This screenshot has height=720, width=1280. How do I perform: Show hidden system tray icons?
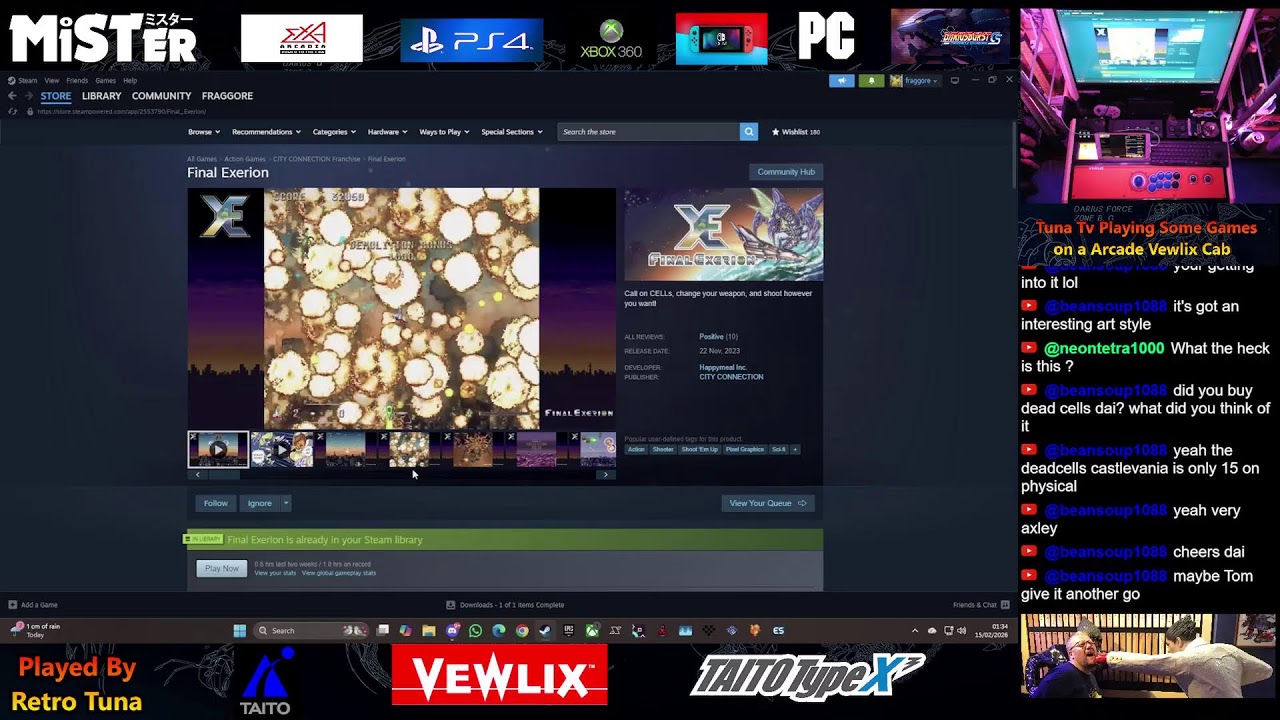click(914, 631)
